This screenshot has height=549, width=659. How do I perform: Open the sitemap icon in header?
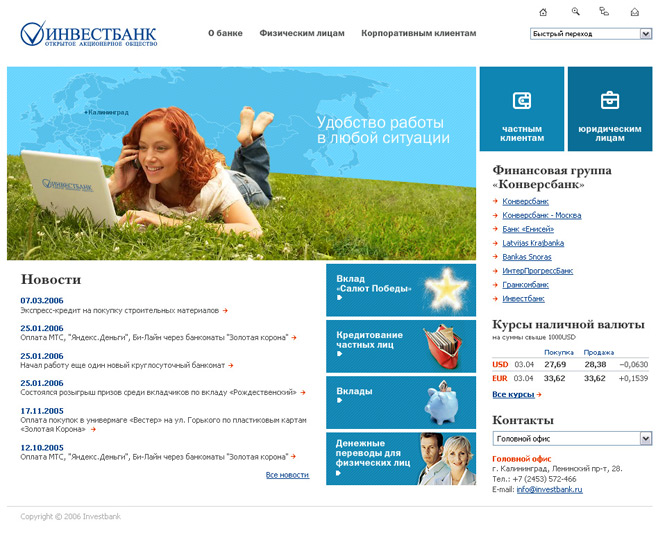click(x=604, y=12)
